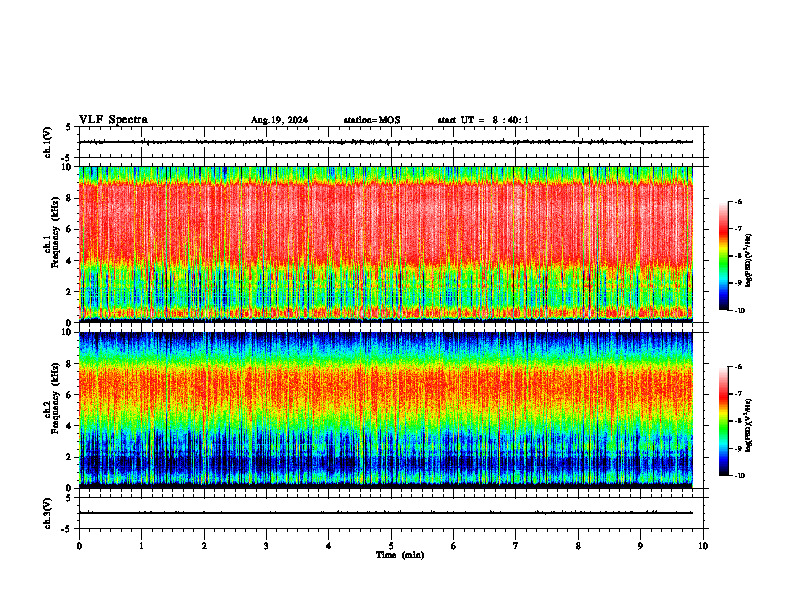Click the "4" kHz tick on ch.2 frequency axis
The height and width of the screenshot is (612, 792).
coord(69,426)
